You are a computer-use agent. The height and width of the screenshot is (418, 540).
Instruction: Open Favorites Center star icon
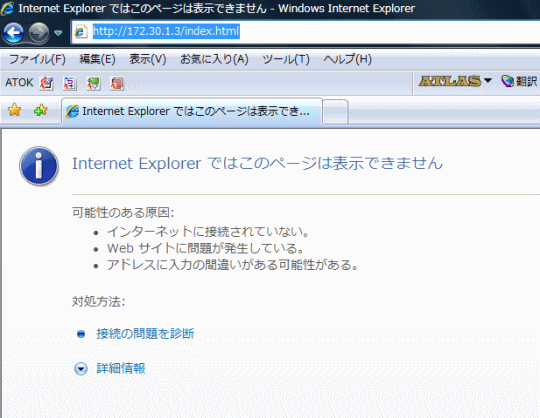pos(14,110)
